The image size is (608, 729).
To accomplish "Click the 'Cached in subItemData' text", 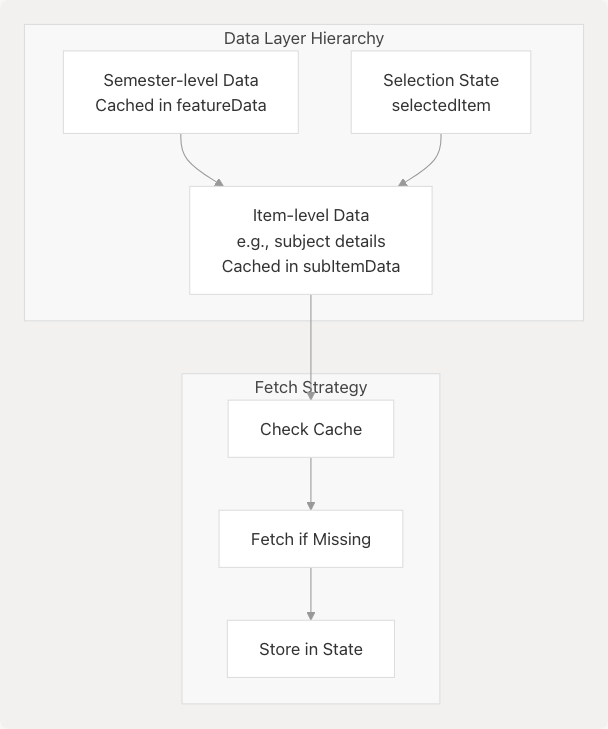I will [310, 266].
